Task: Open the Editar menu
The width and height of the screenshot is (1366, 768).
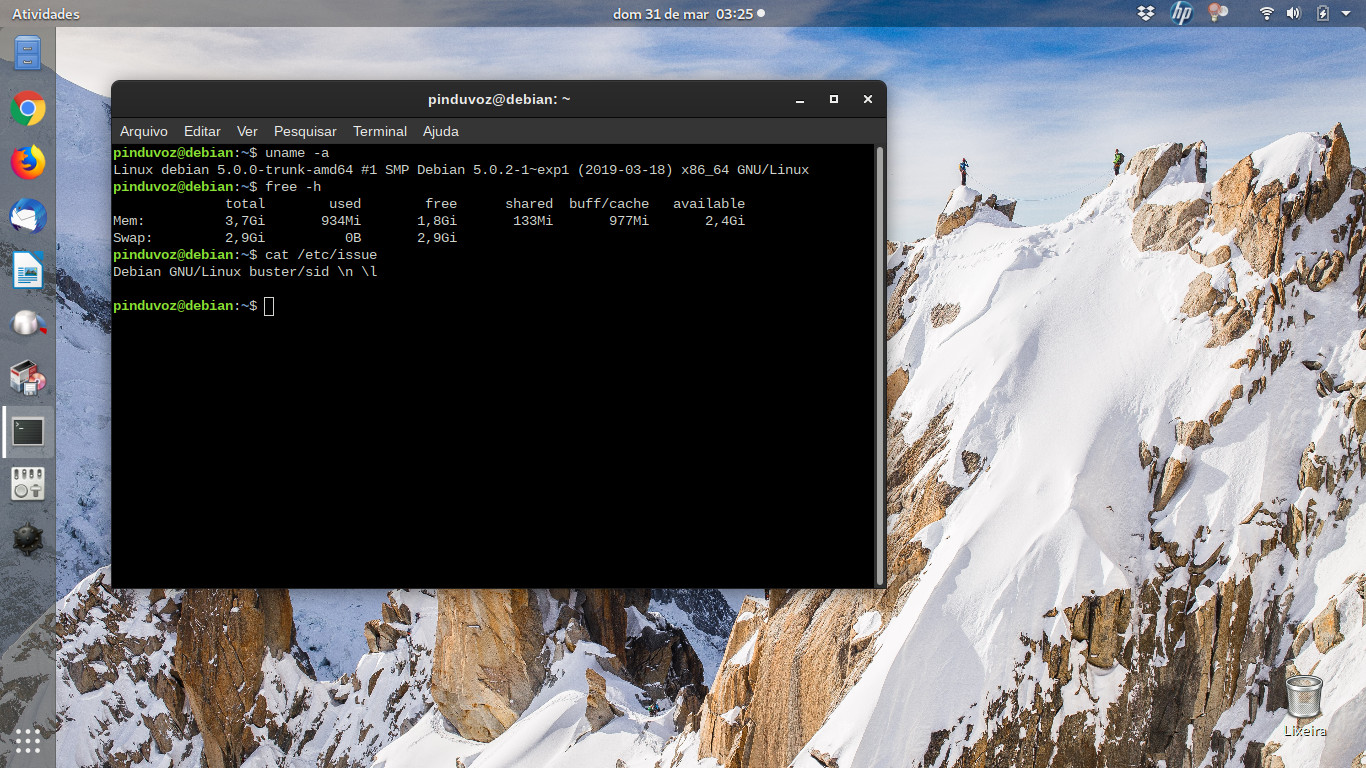Action: (202, 131)
